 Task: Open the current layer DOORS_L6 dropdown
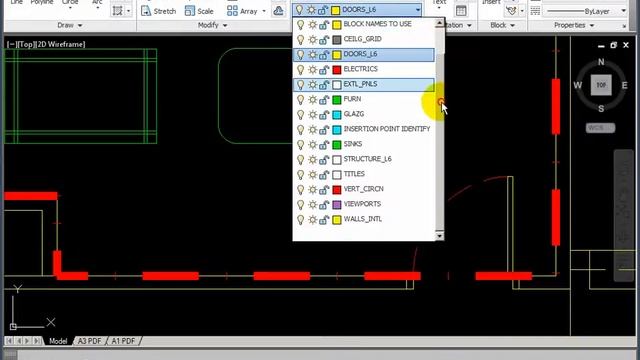418,10
